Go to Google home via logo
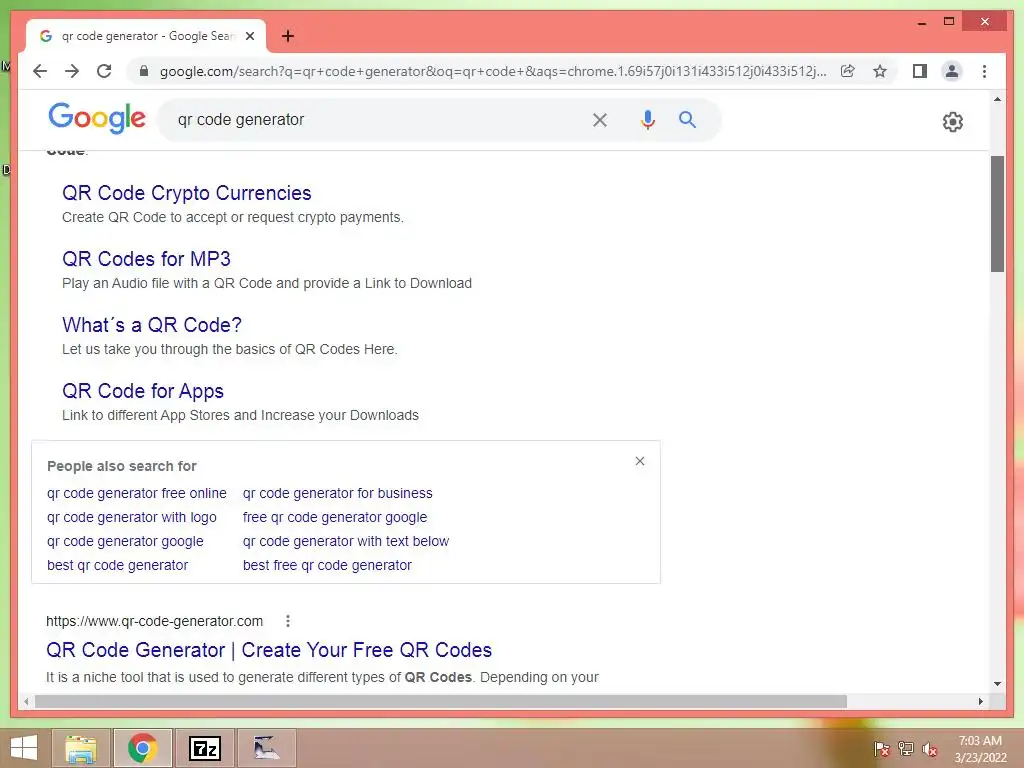1024x768 pixels. pyautogui.click(x=97, y=118)
